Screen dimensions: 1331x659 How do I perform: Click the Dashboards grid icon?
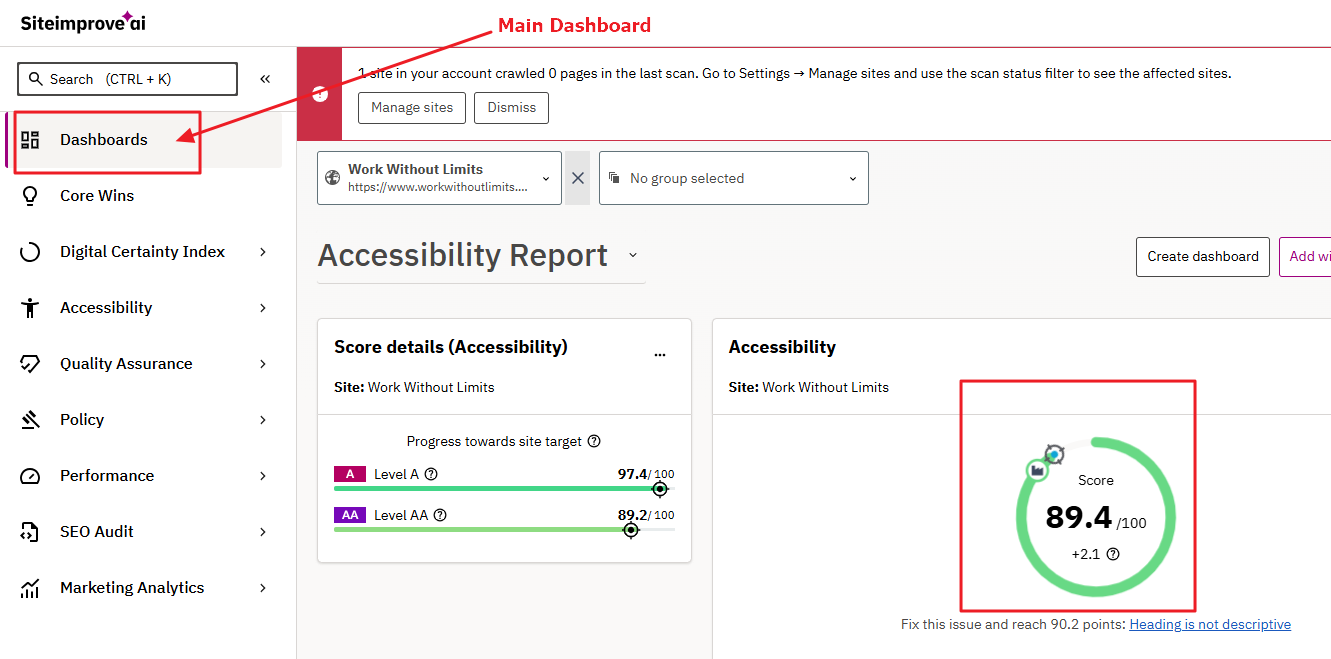[x=30, y=140]
